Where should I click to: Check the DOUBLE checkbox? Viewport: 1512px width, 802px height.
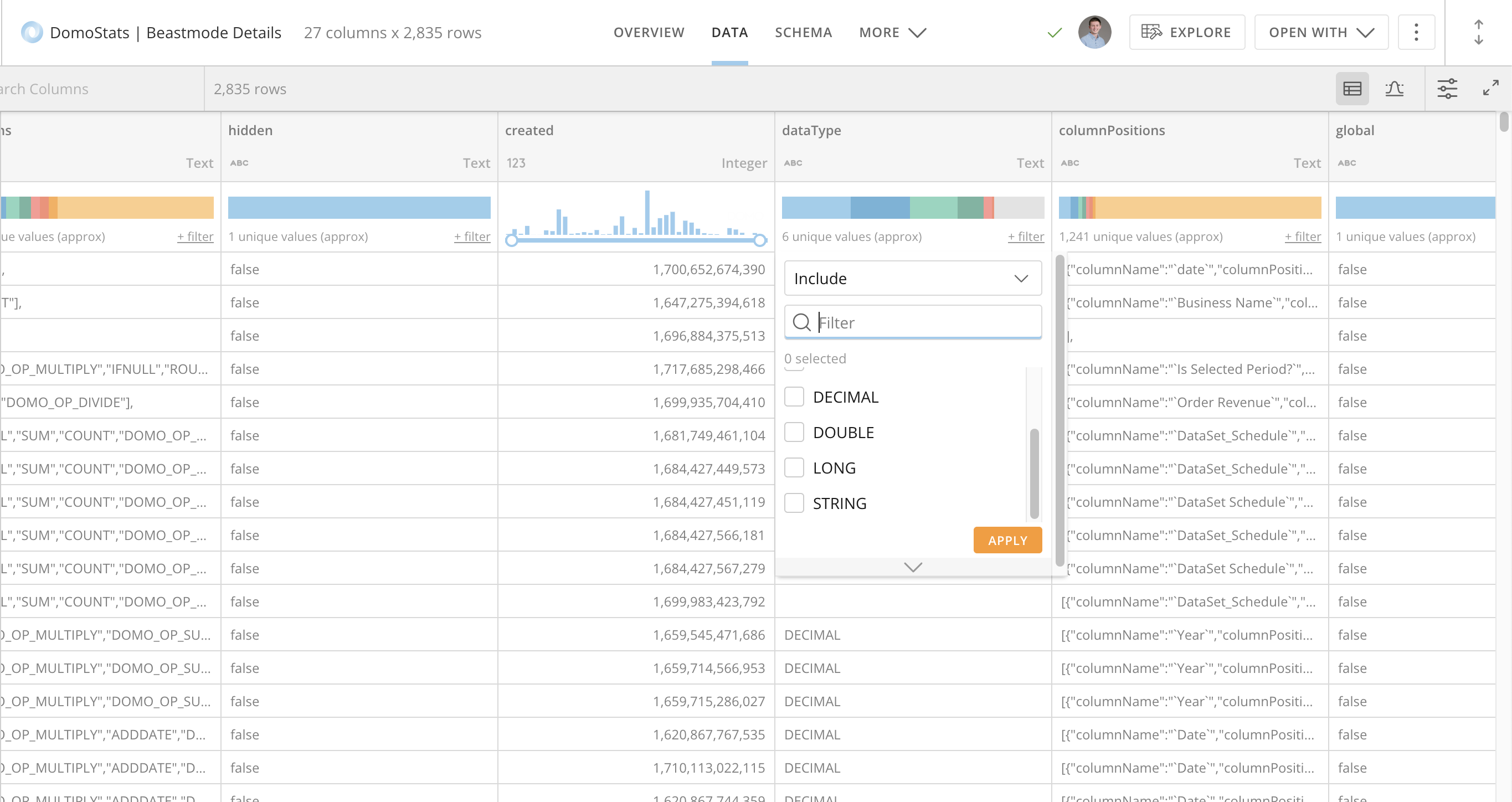pos(794,432)
